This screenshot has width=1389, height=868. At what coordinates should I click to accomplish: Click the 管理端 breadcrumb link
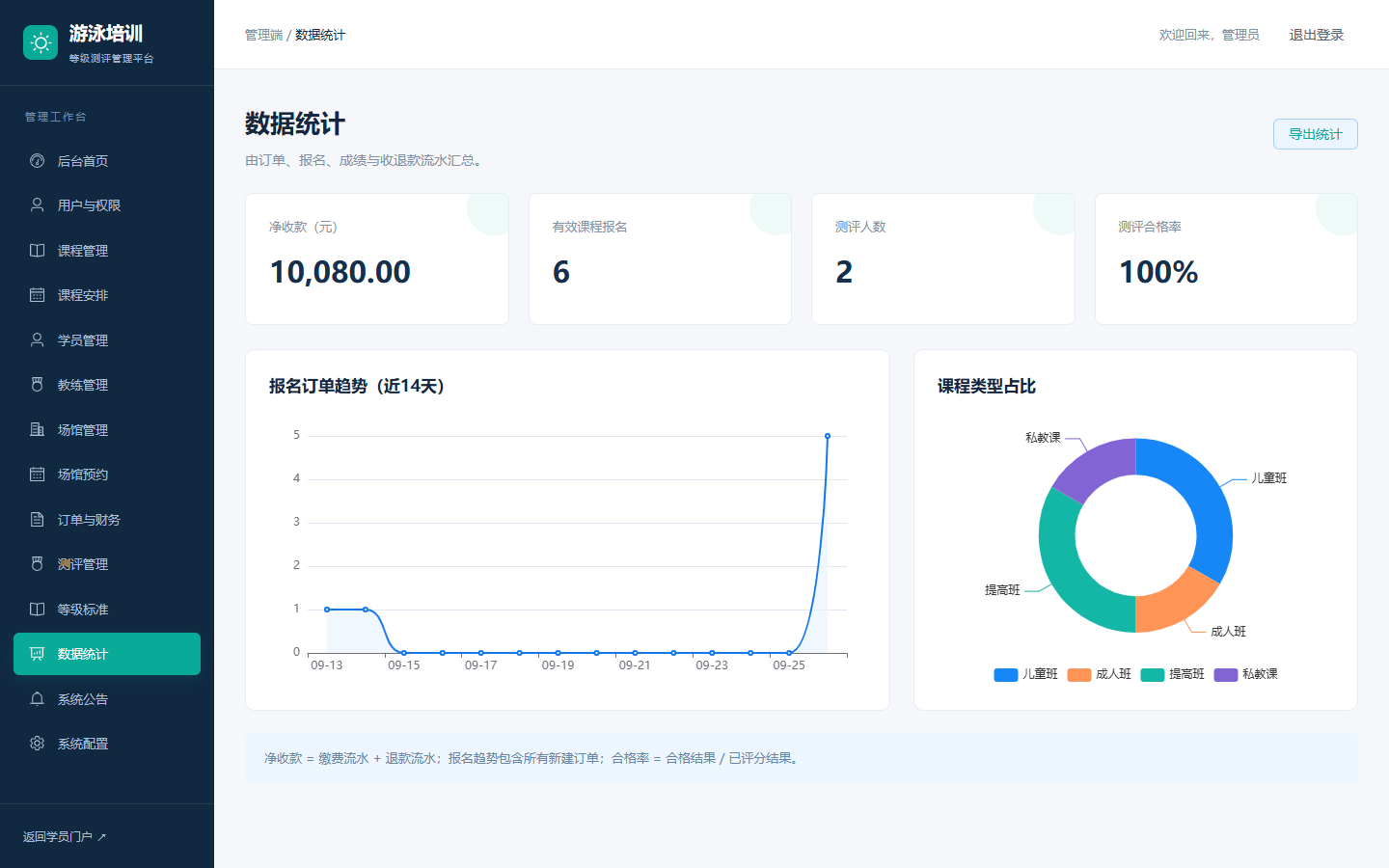263,35
